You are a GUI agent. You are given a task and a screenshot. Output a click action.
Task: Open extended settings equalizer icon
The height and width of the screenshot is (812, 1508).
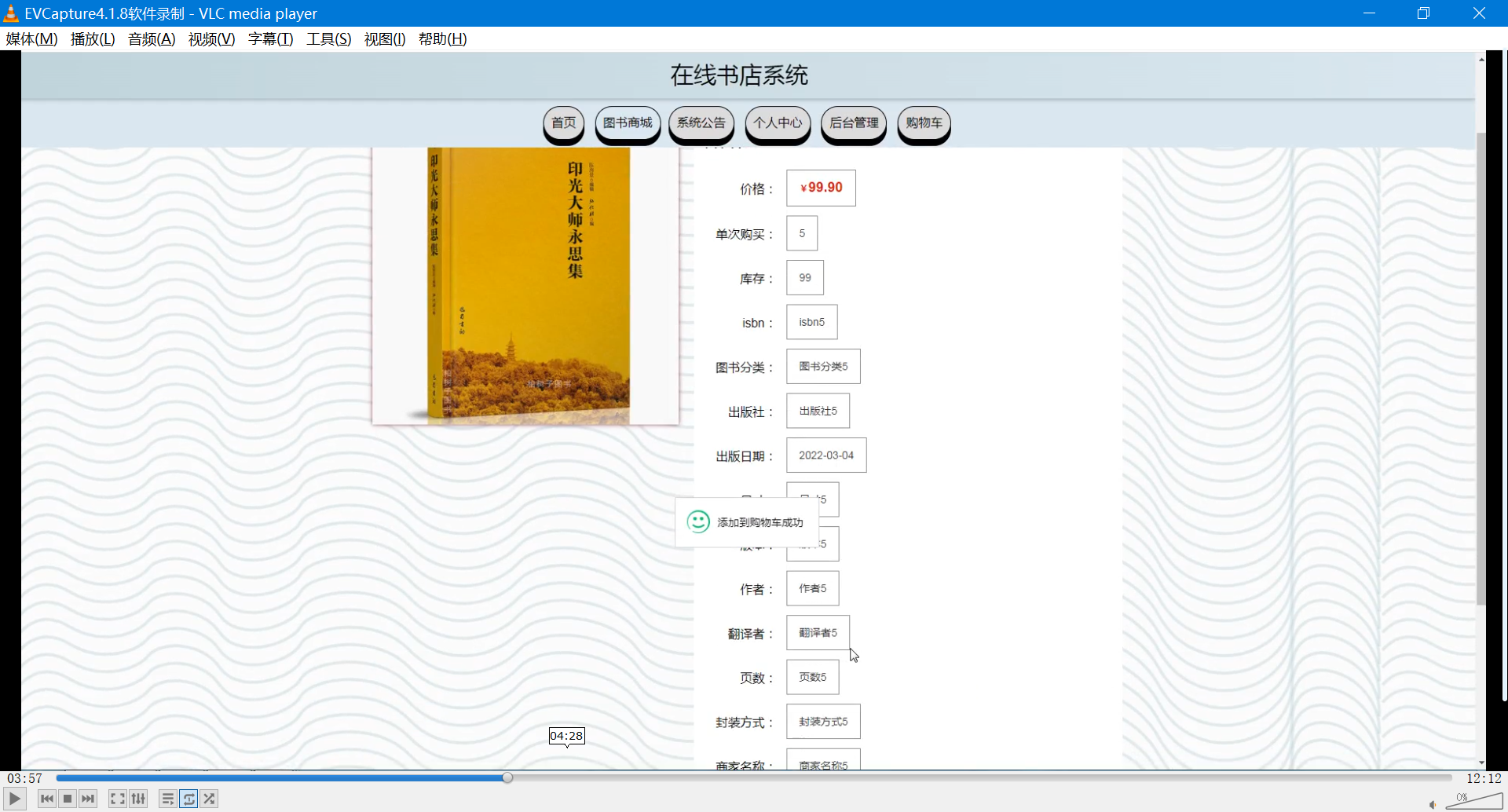point(138,799)
